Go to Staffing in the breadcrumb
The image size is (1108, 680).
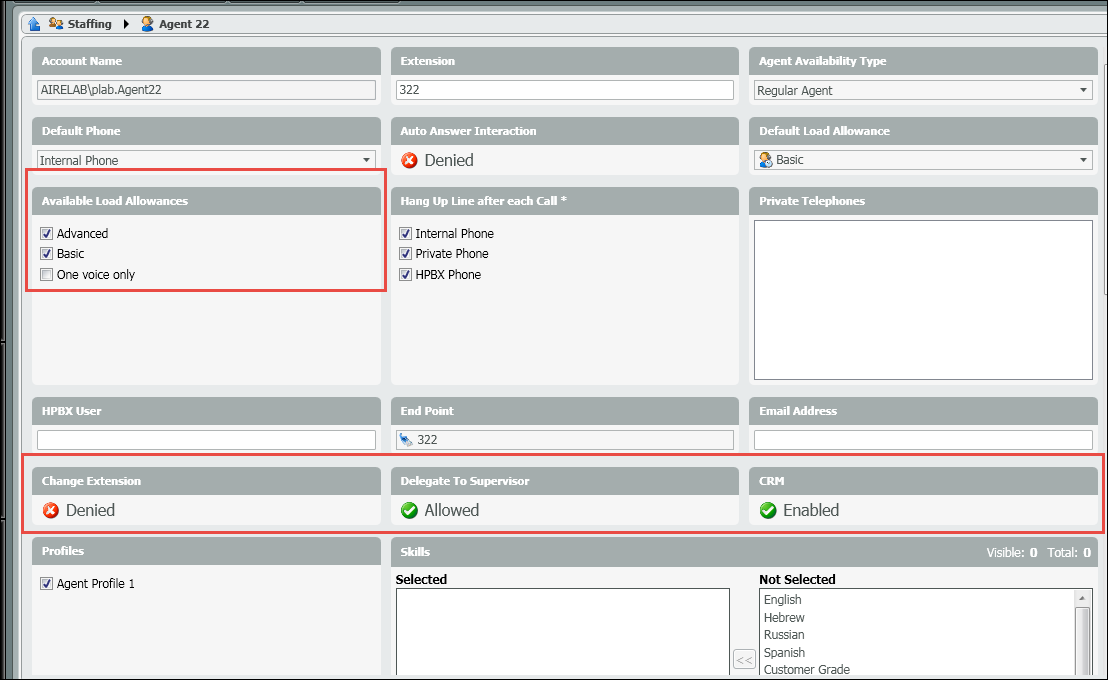pyautogui.click(x=89, y=24)
